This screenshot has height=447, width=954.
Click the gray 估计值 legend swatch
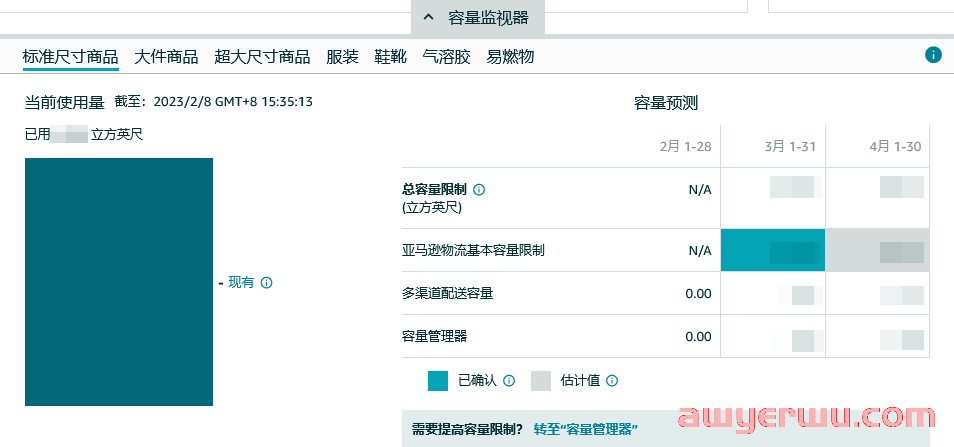541,381
